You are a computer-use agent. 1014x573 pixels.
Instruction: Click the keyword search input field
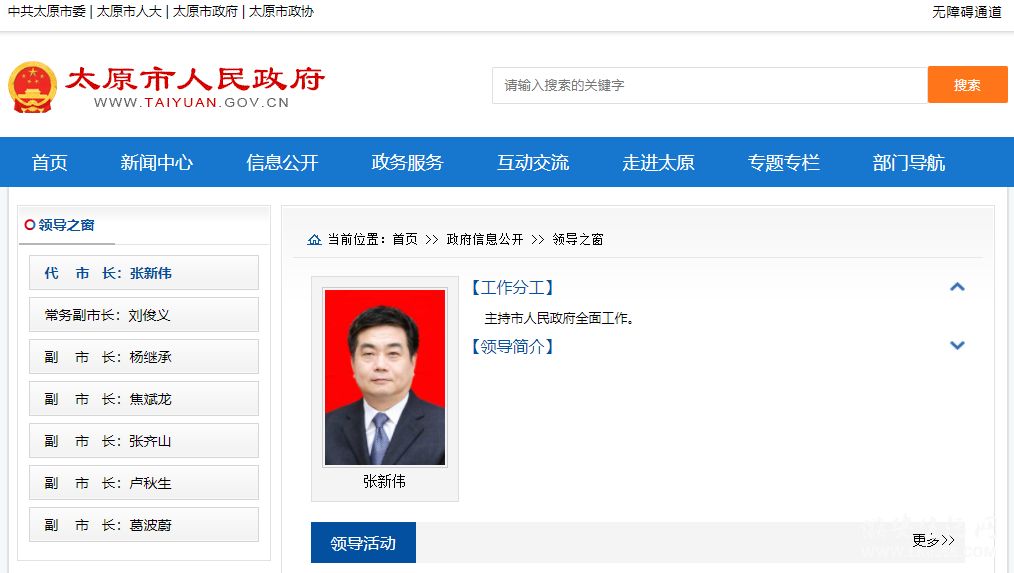pyautogui.click(x=709, y=86)
